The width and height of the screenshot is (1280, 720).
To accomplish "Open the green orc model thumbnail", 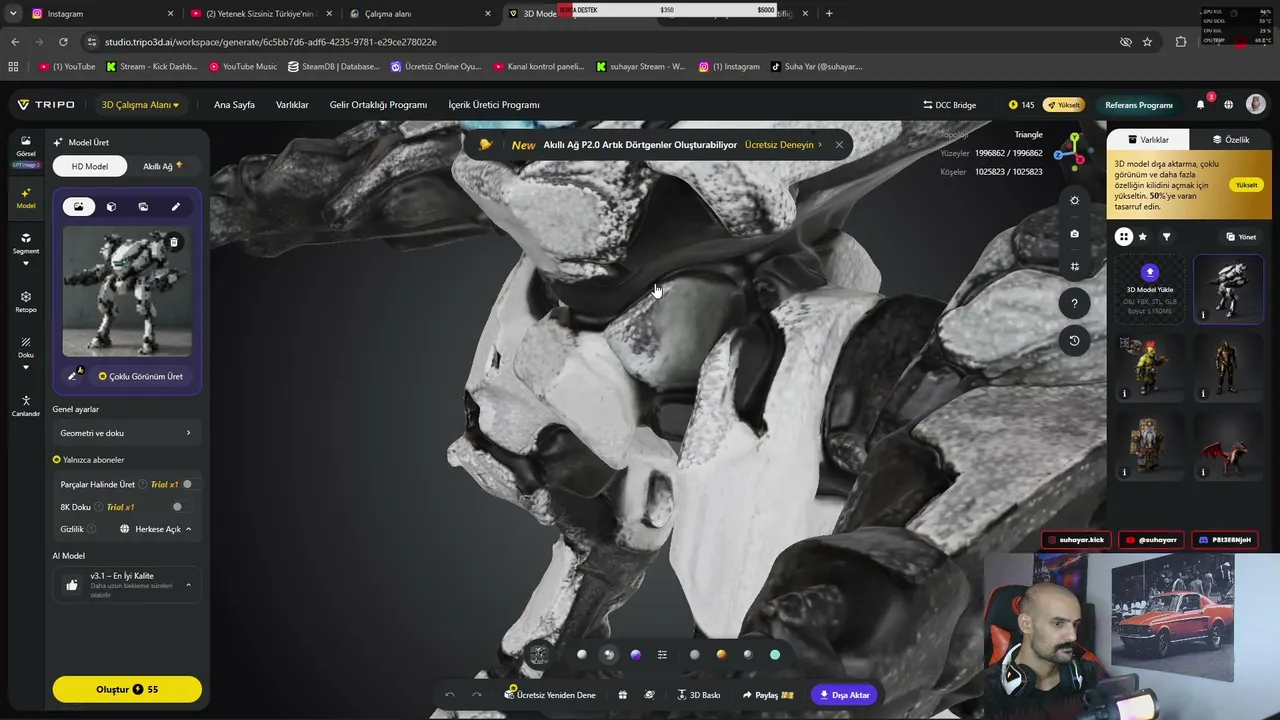I will tap(1150, 367).
